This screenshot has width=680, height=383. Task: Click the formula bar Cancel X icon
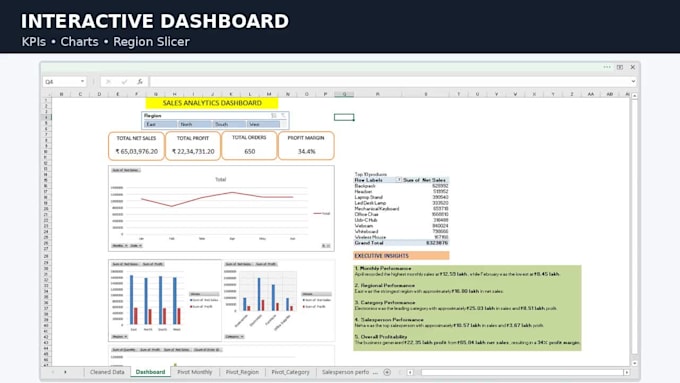coord(108,82)
